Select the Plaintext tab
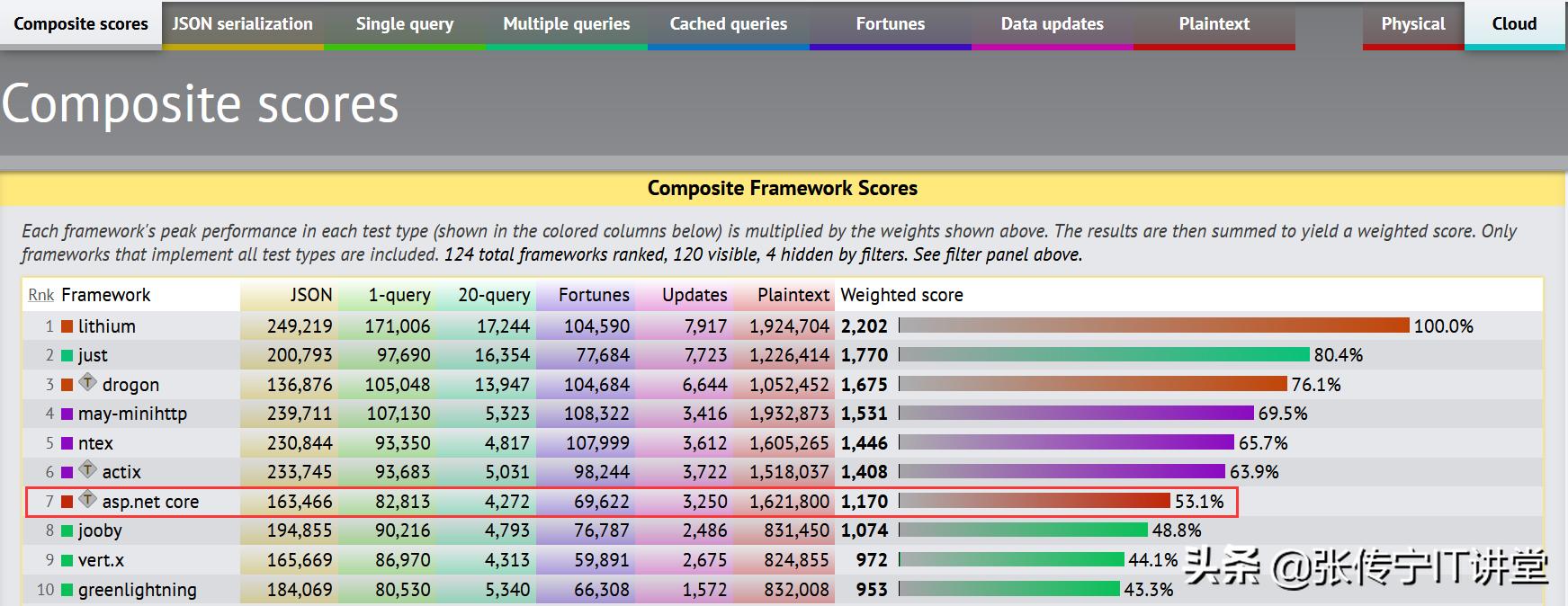Viewport: 1568px width, 606px height. click(1214, 24)
